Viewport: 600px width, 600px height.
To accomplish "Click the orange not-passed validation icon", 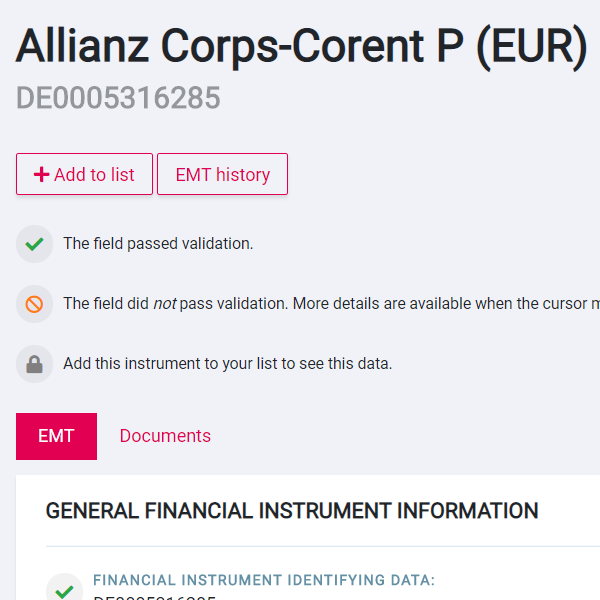I will coord(34,304).
